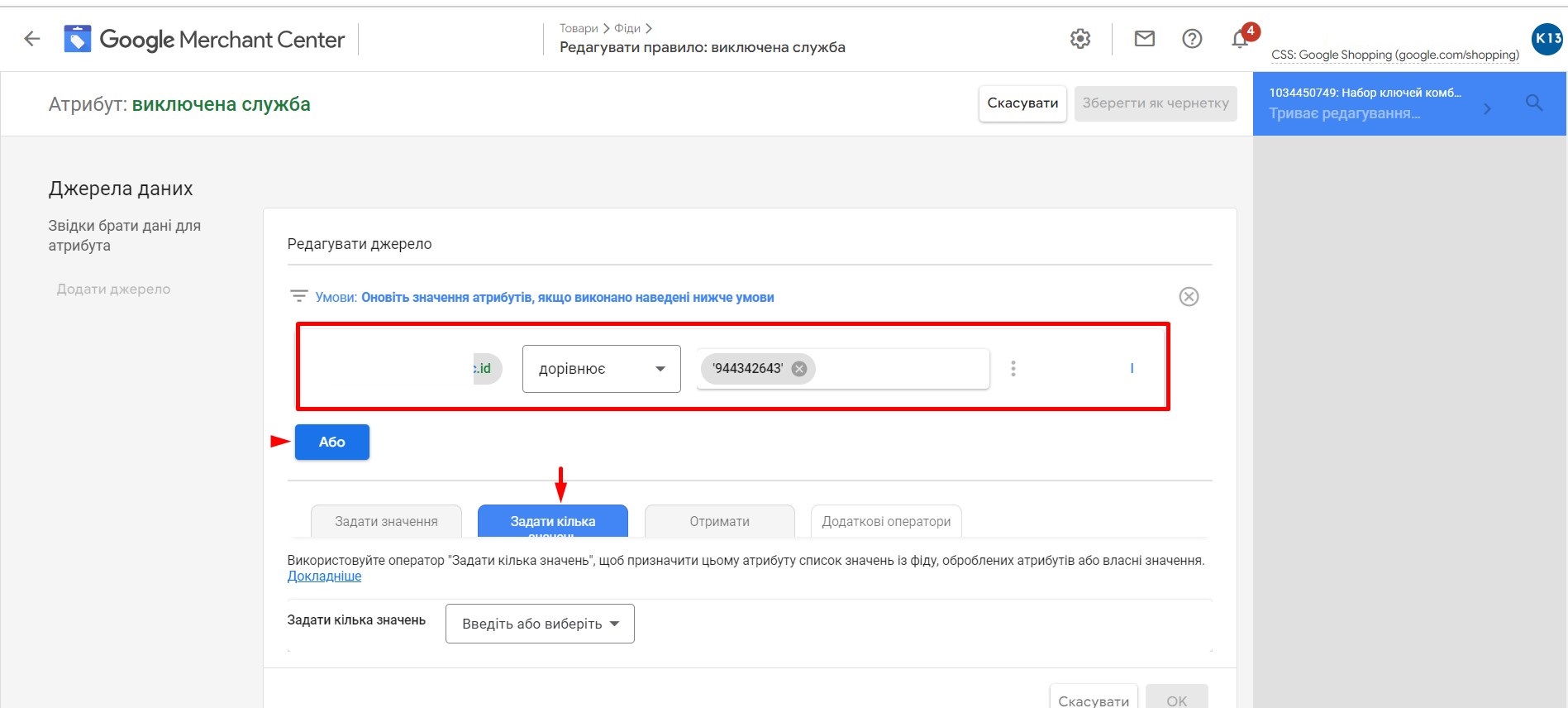Viewport: 1568px width, 708px height.
Task: Click 'Фіди' breadcrumb
Action: 627,28
